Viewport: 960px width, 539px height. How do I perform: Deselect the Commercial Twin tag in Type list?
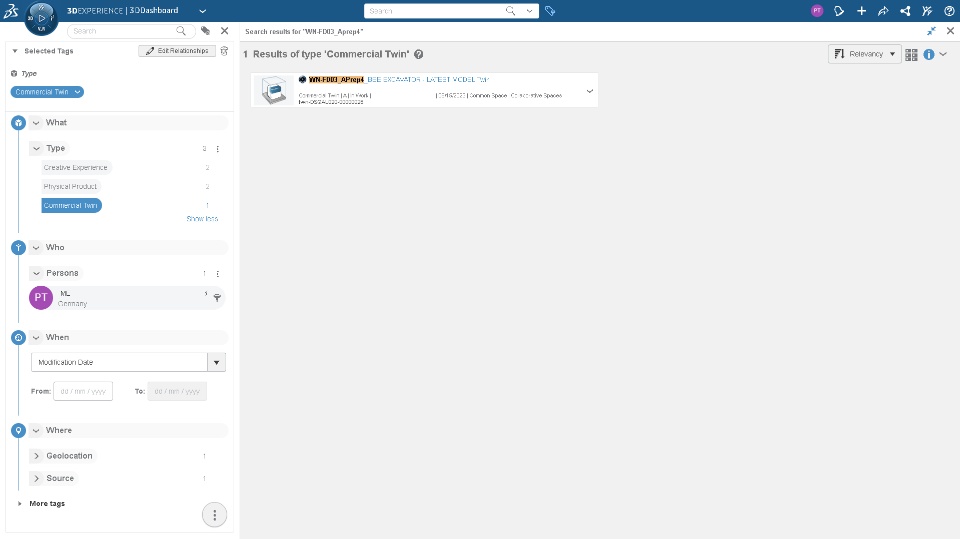[71, 205]
